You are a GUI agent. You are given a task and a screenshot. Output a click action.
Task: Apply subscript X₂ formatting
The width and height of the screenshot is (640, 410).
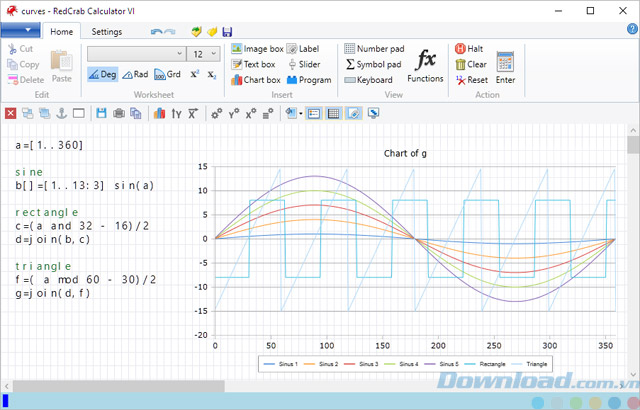[x=212, y=75]
